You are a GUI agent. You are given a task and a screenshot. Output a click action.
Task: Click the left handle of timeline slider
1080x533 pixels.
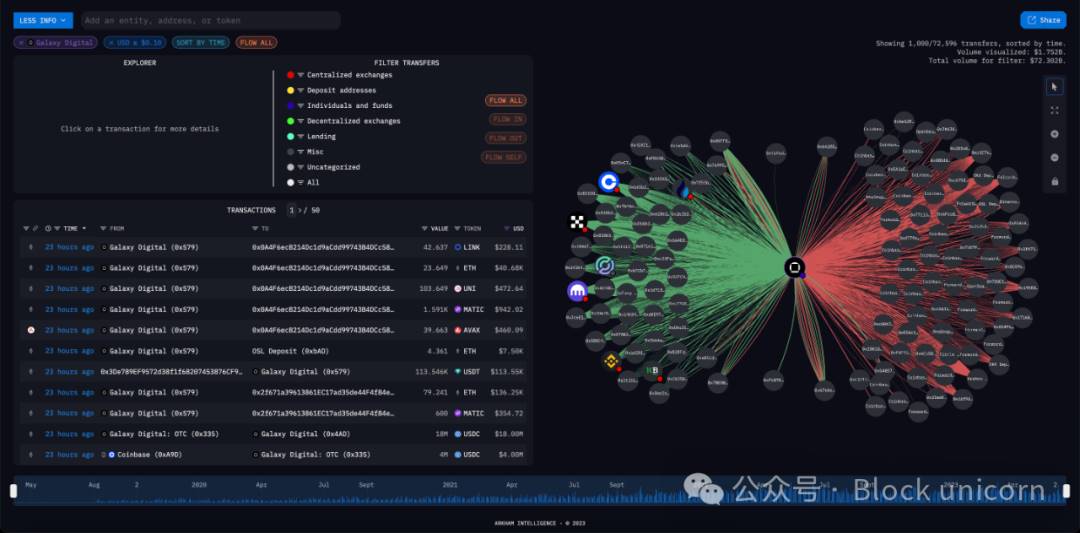[x=14, y=491]
